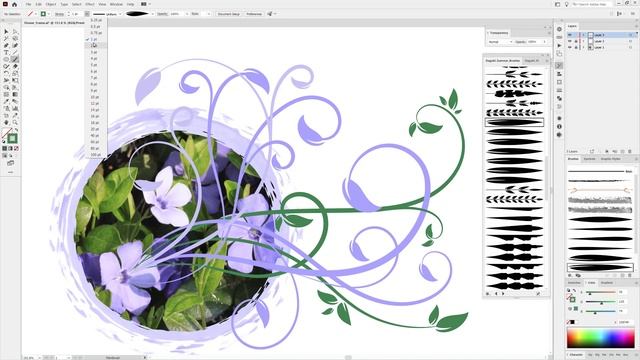The width and height of the screenshot is (640, 360).
Task: Select the Paintbrush tool
Action: point(15,59)
